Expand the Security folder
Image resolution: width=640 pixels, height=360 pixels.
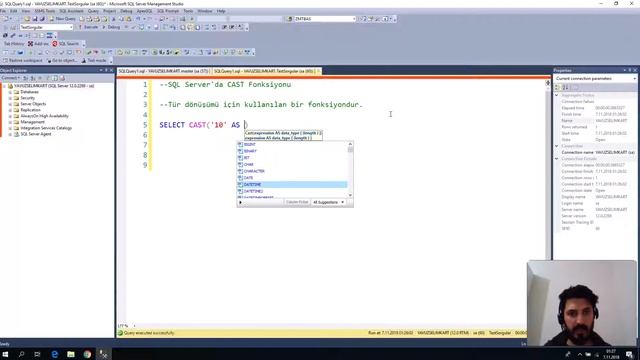(x=10, y=98)
